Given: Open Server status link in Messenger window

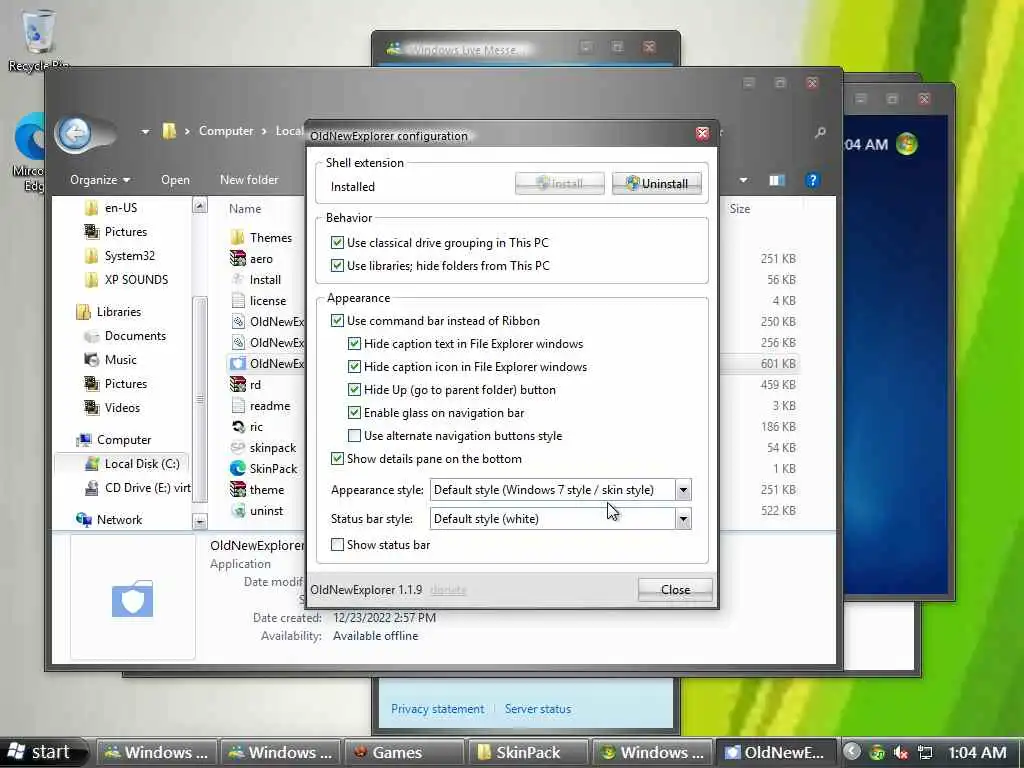Looking at the screenshot, I should (x=537, y=709).
